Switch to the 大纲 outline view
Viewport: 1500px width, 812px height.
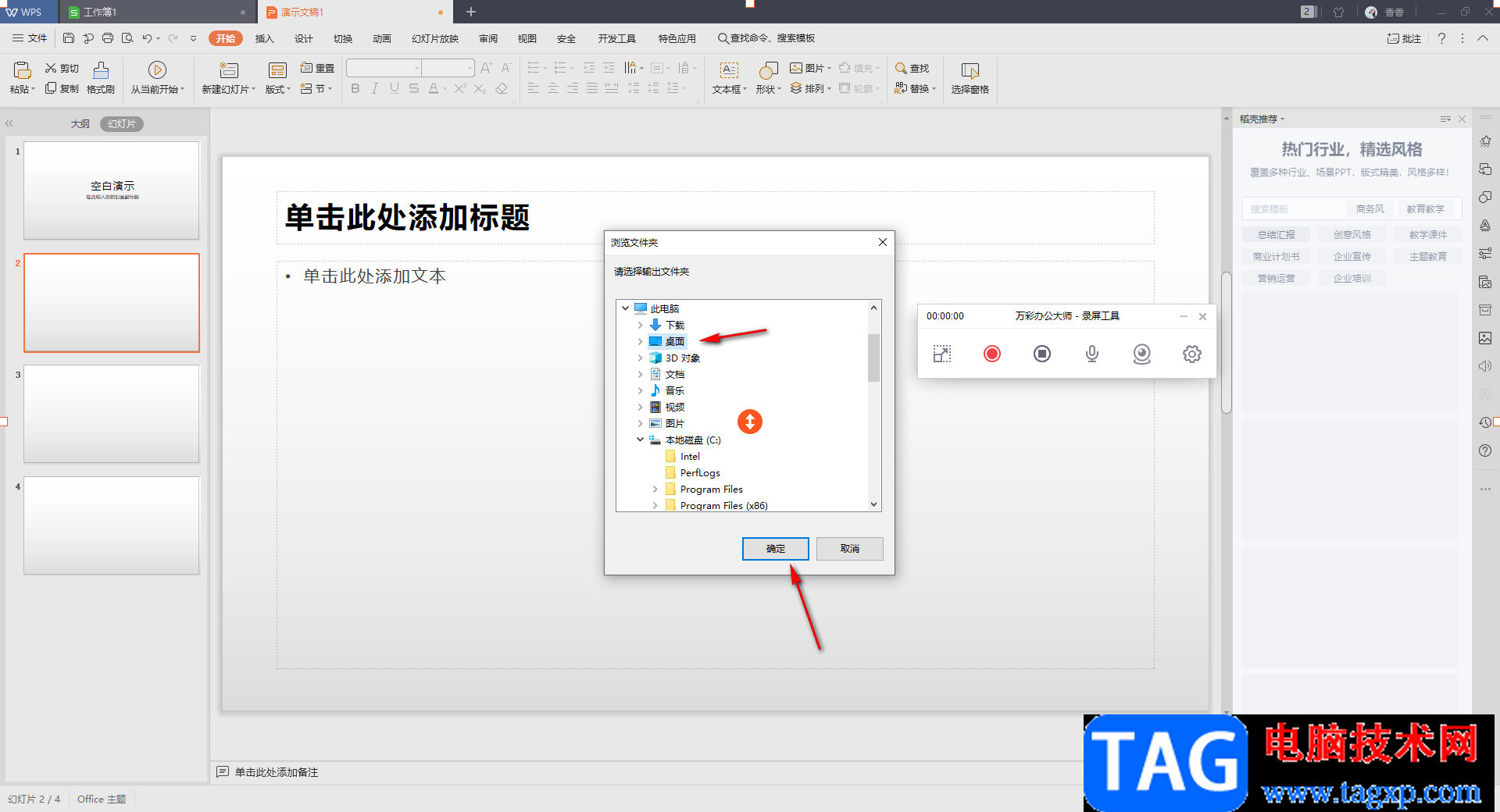80,124
